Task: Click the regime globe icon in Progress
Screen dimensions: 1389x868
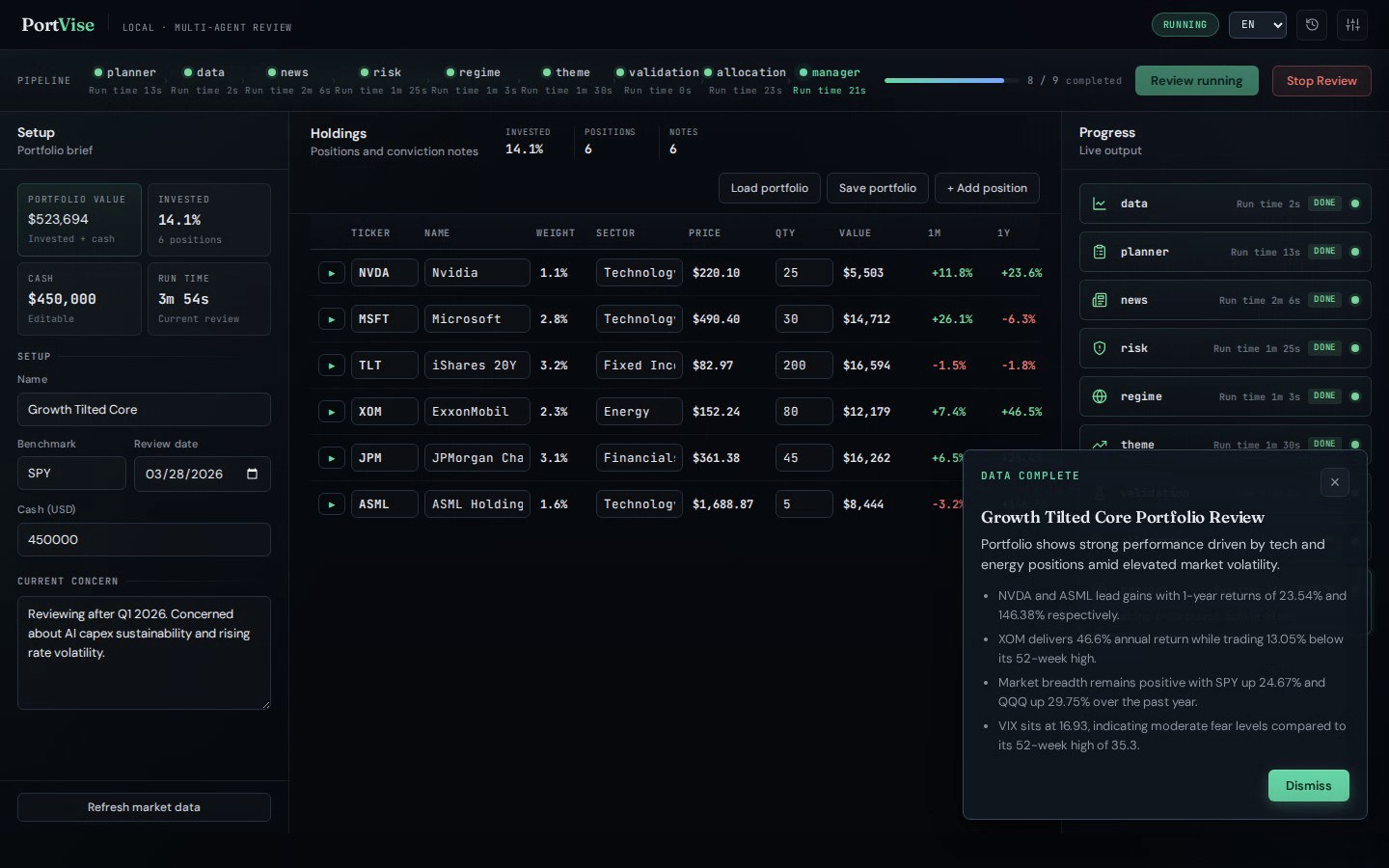Action: point(1100,396)
